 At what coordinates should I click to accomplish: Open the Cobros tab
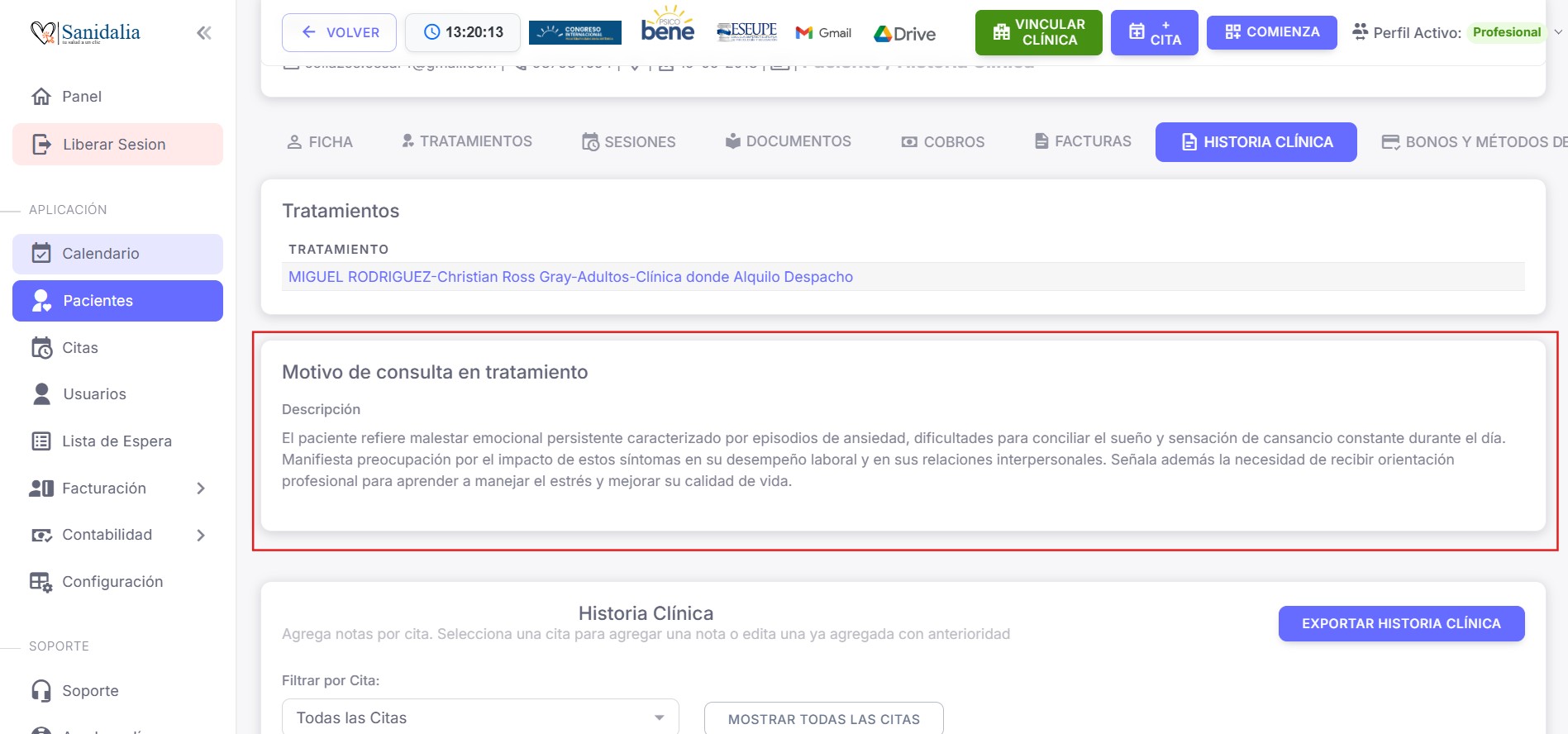pyautogui.click(x=942, y=142)
